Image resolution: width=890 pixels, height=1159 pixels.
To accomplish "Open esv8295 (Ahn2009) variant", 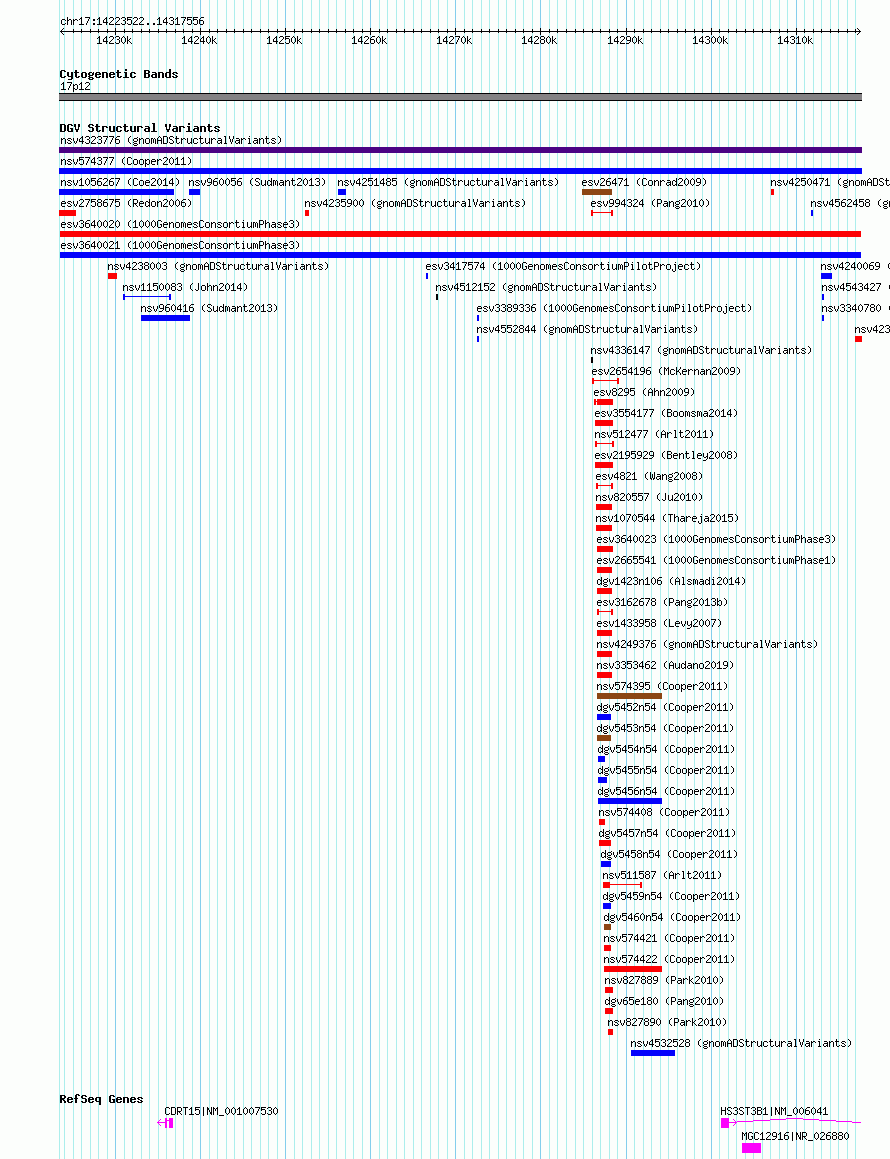I will [x=644, y=392].
